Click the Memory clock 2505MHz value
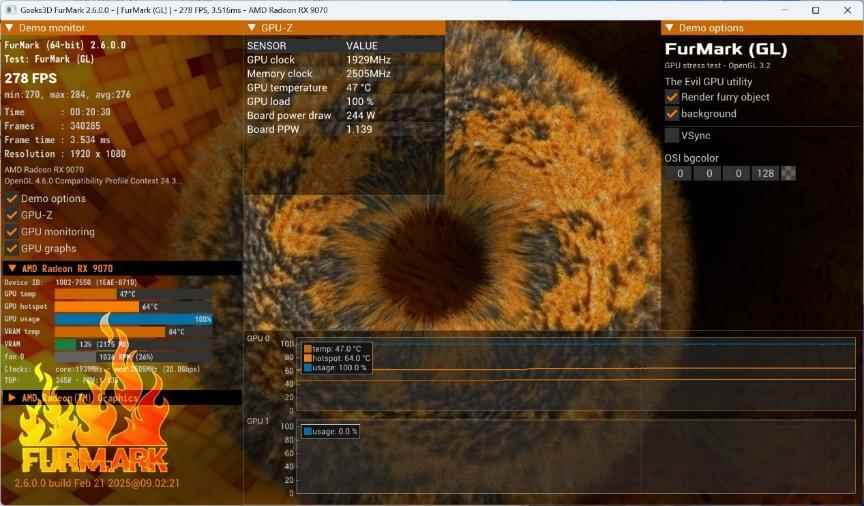 point(368,73)
